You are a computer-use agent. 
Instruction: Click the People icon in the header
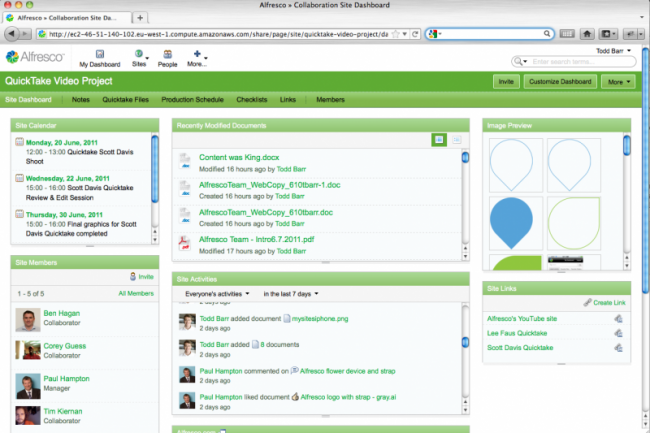coord(167,54)
